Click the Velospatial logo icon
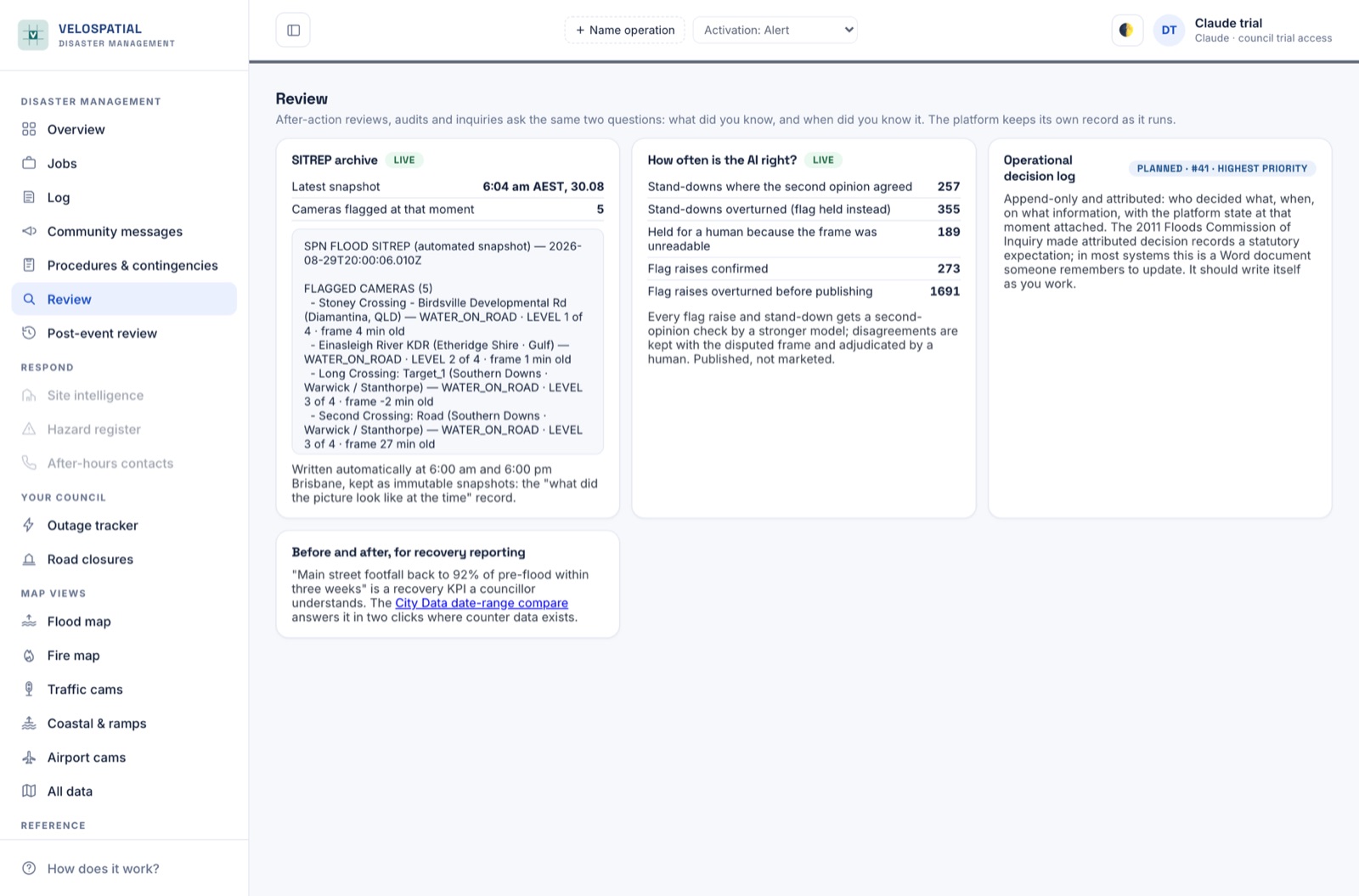 click(x=33, y=35)
